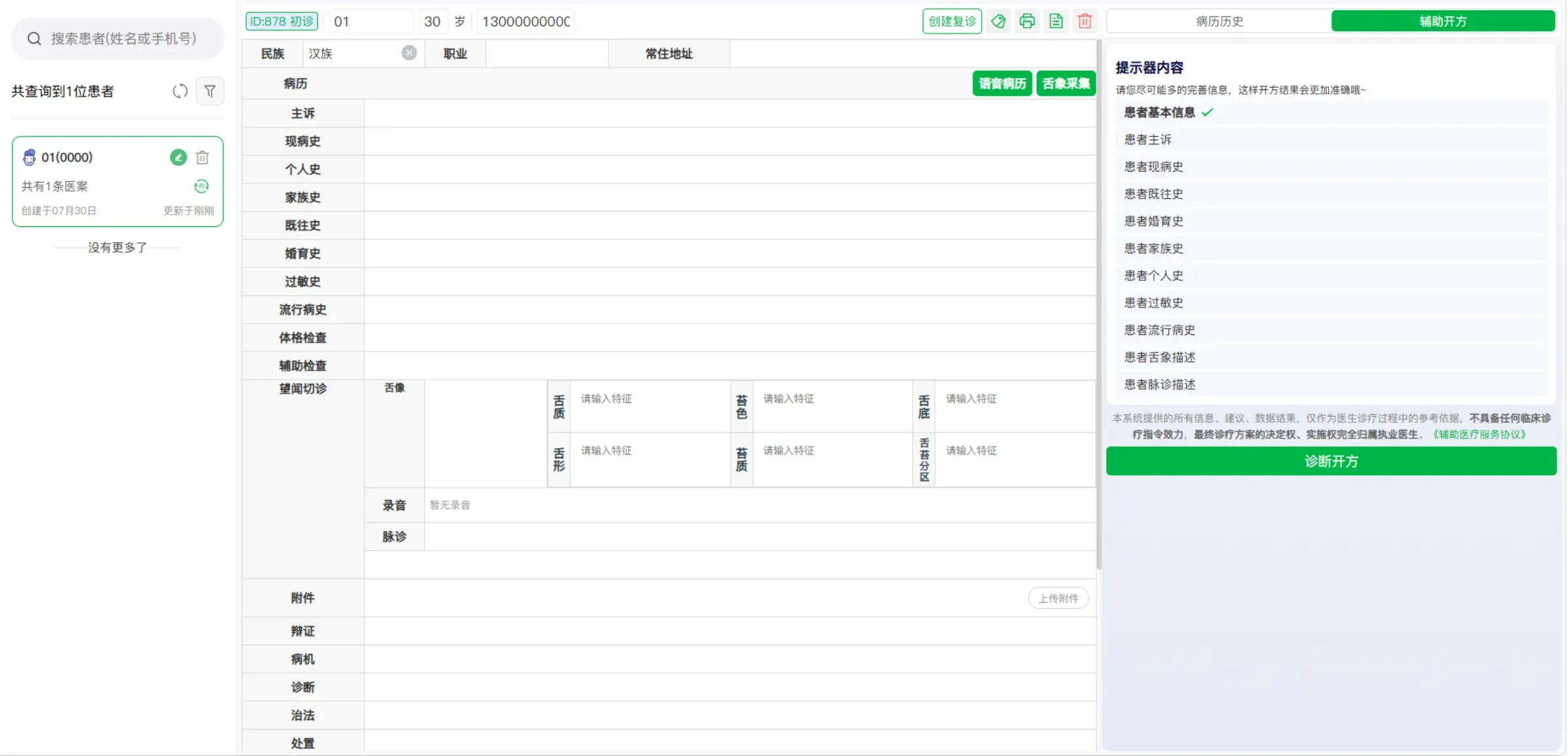Click the 舌苔分区 feature input

click(x=1015, y=460)
